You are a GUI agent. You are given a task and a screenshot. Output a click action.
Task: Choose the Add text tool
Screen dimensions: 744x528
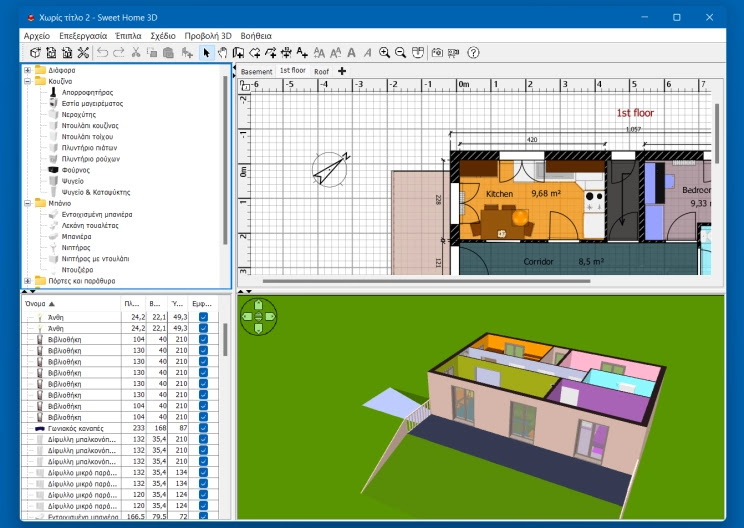302,53
